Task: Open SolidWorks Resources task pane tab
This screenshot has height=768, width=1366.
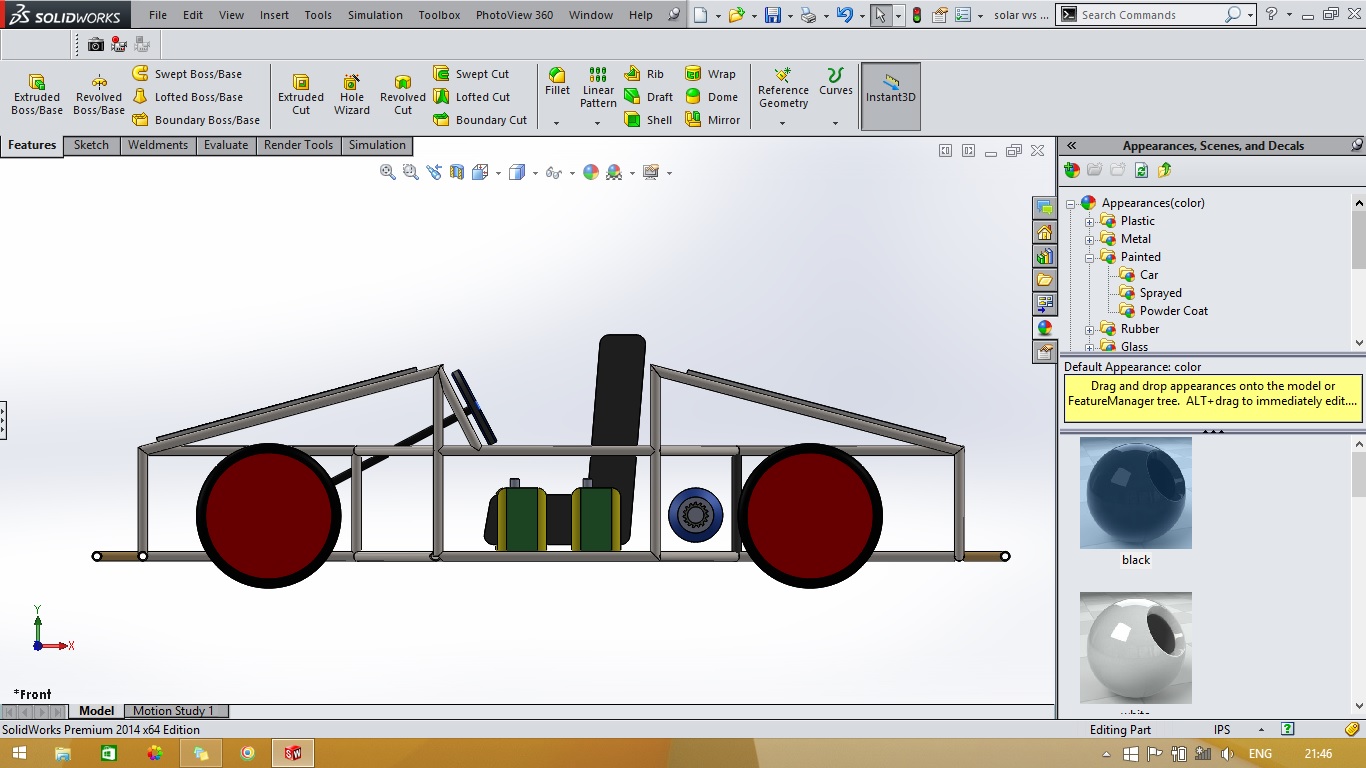Action: coord(1045,232)
